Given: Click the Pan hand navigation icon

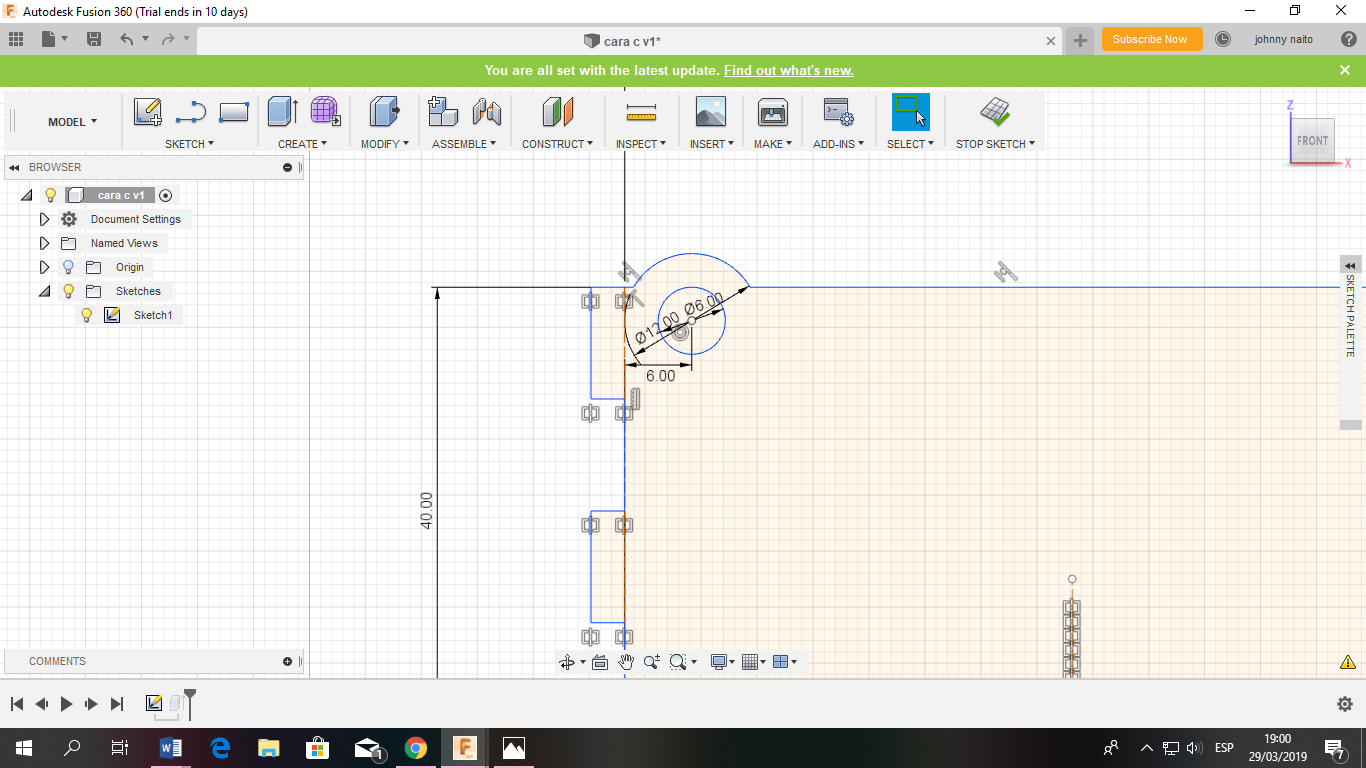Looking at the screenshot, I should pos(626,661).
